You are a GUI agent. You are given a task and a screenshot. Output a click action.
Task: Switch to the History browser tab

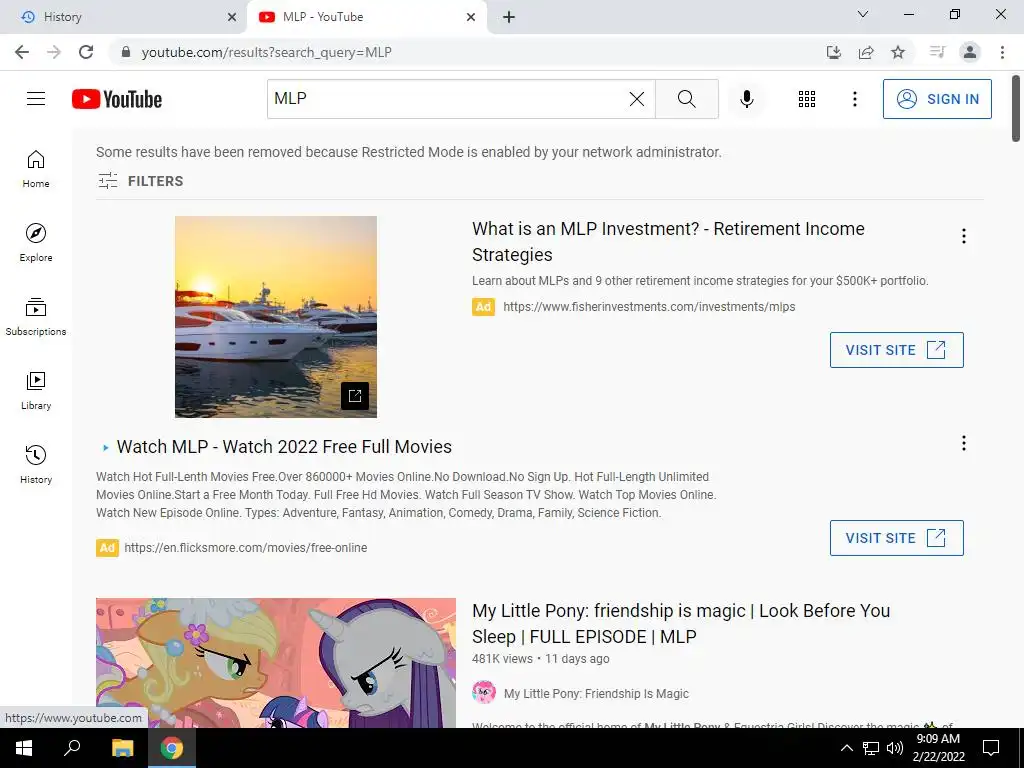coord(123,17)
